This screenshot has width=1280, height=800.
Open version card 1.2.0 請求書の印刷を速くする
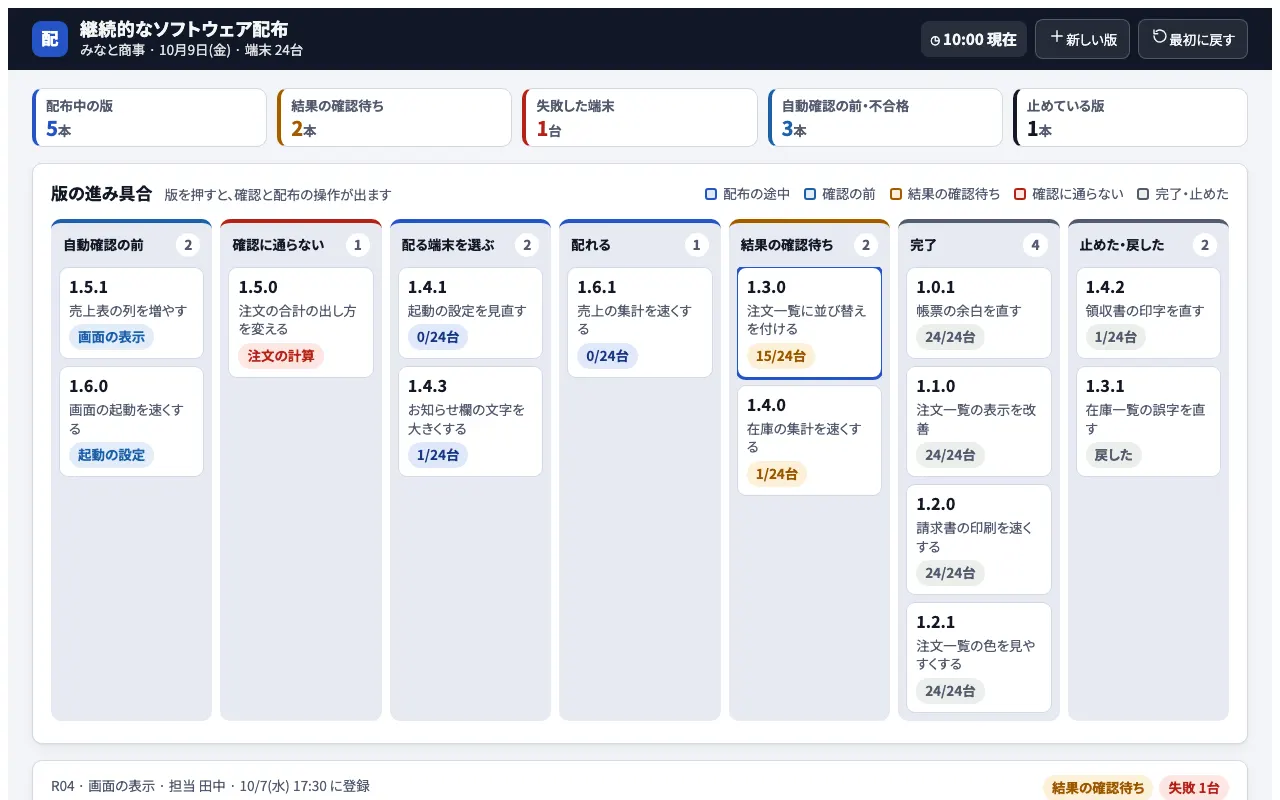pos(979,539)
